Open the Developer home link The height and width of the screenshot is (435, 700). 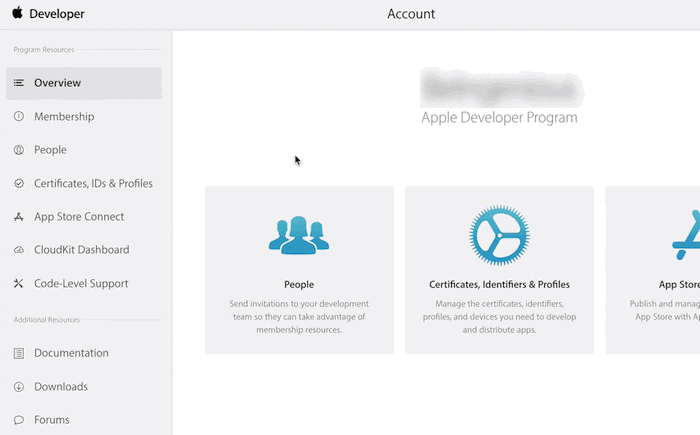point(57,14)
